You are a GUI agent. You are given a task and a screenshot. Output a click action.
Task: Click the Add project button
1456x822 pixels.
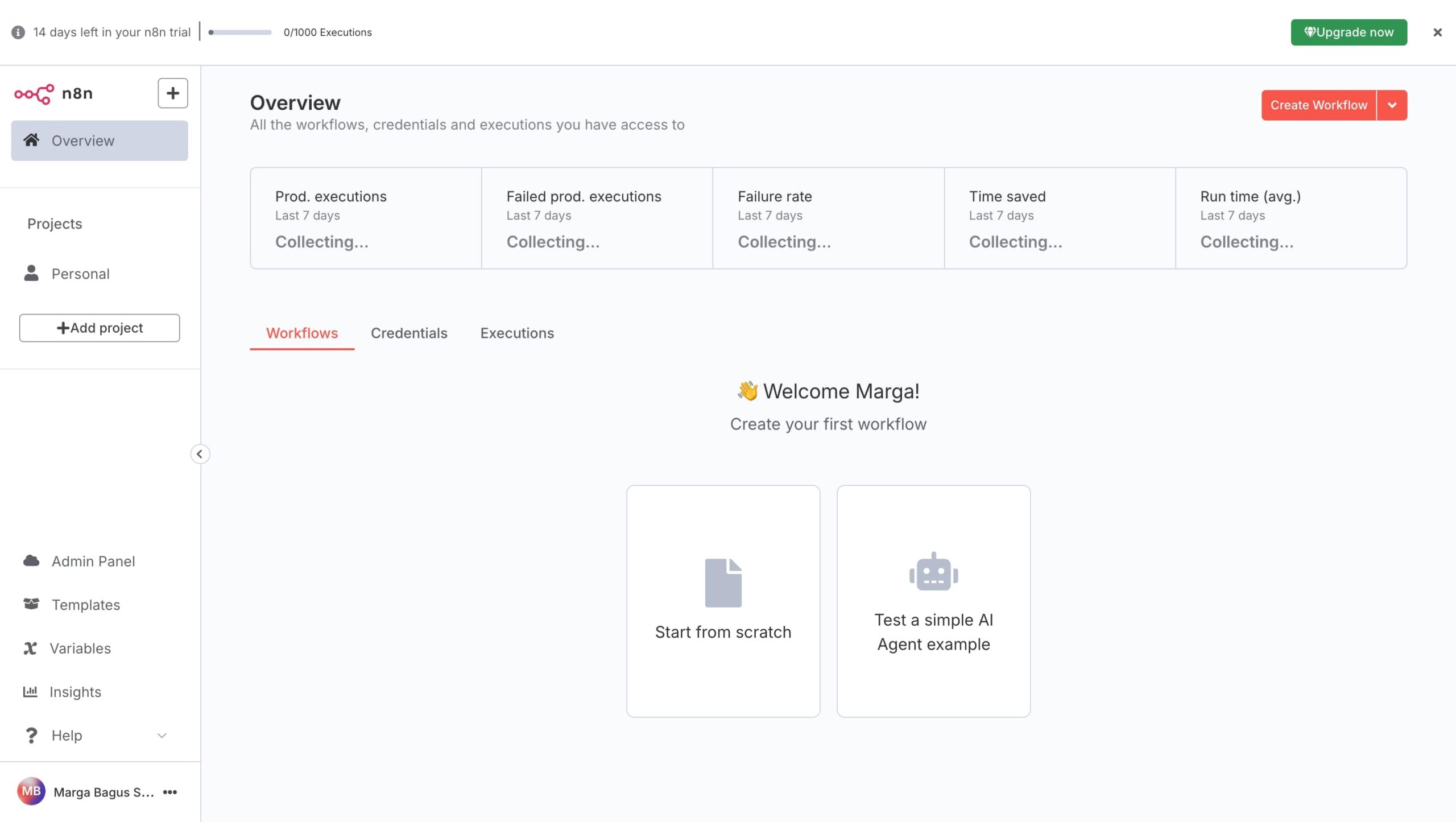[x=100, y=328]
